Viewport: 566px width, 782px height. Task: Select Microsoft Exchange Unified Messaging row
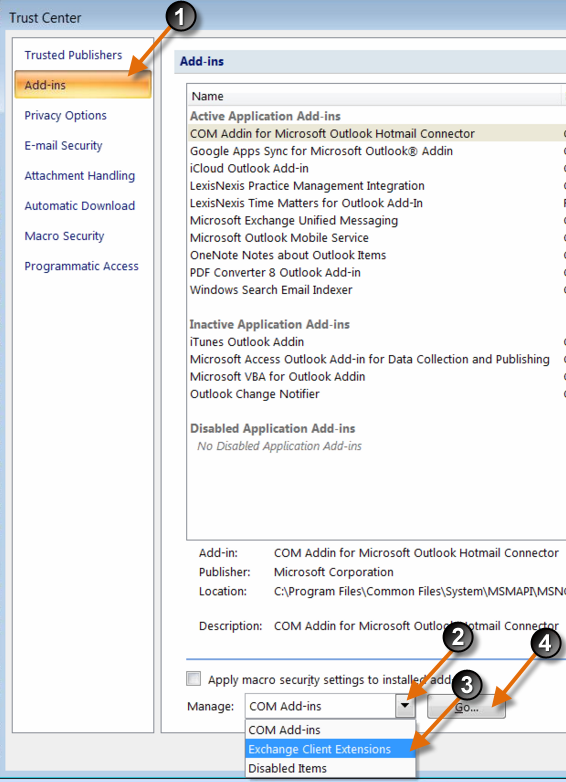(377, 220)
